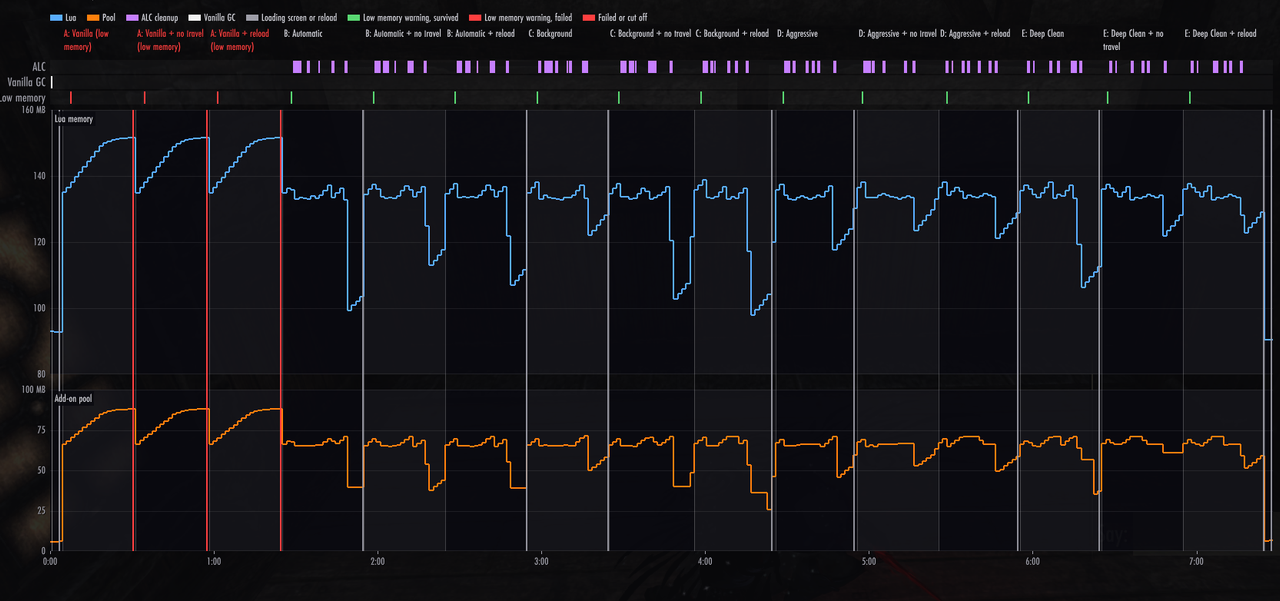
Task: Click the 3:00 time axis label
Action: 541,562
